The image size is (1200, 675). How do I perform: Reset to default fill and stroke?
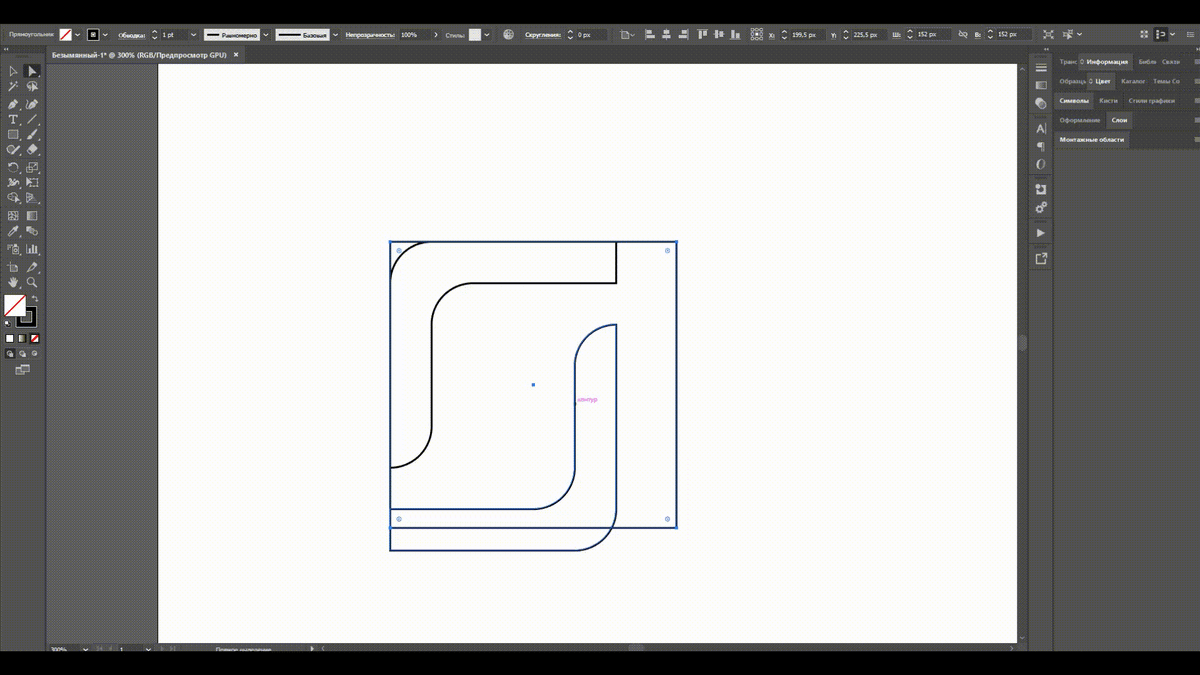coord(8,323)
